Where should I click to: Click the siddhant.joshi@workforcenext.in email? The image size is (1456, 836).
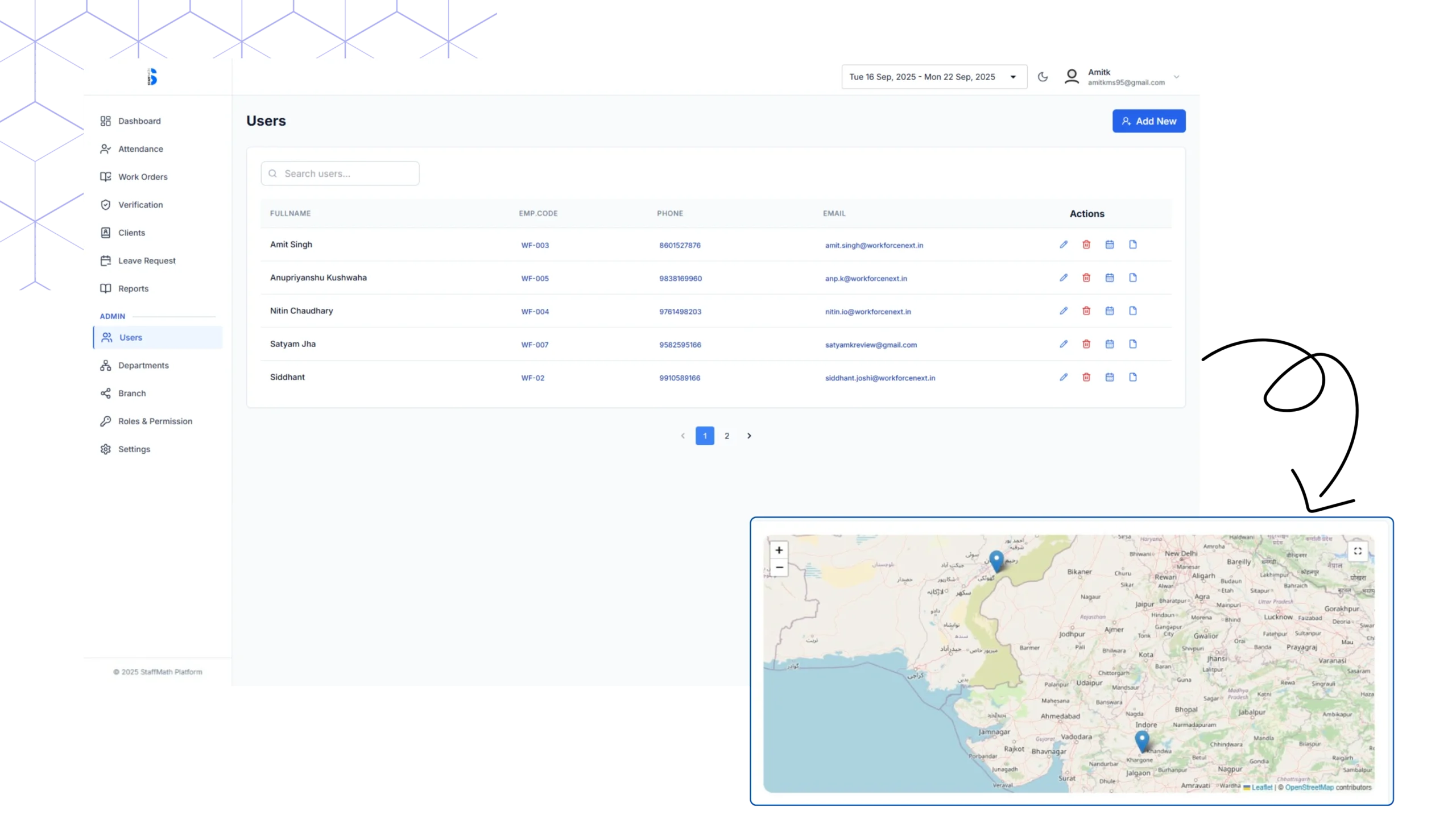879,378
